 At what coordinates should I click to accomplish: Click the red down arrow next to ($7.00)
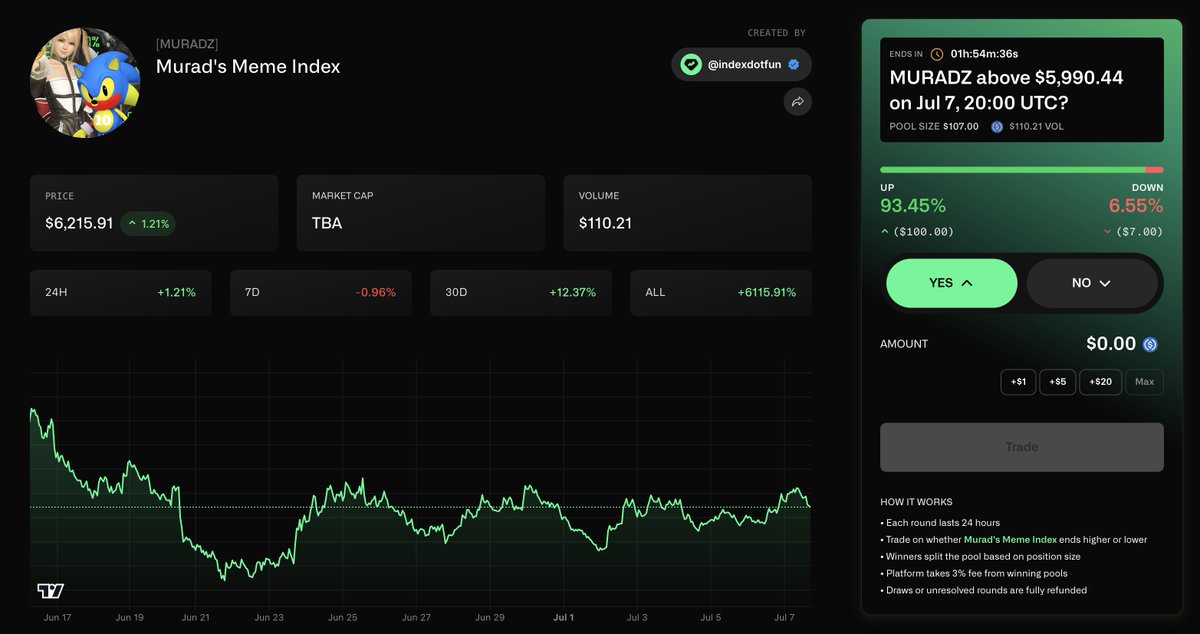point(1107,231)
